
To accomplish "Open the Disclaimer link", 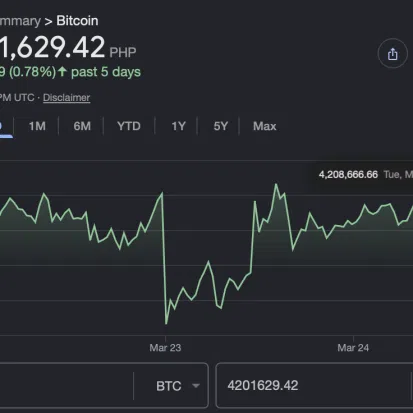I will tap(66, 98).
